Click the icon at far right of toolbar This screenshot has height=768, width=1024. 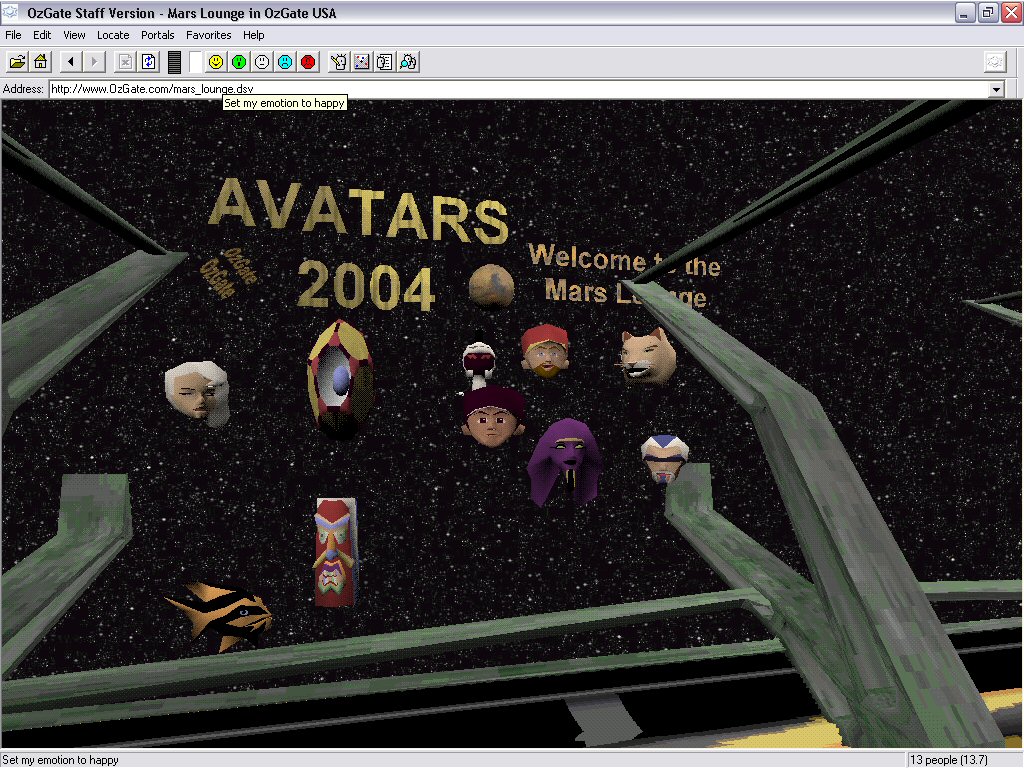click(x=994, y=62)
